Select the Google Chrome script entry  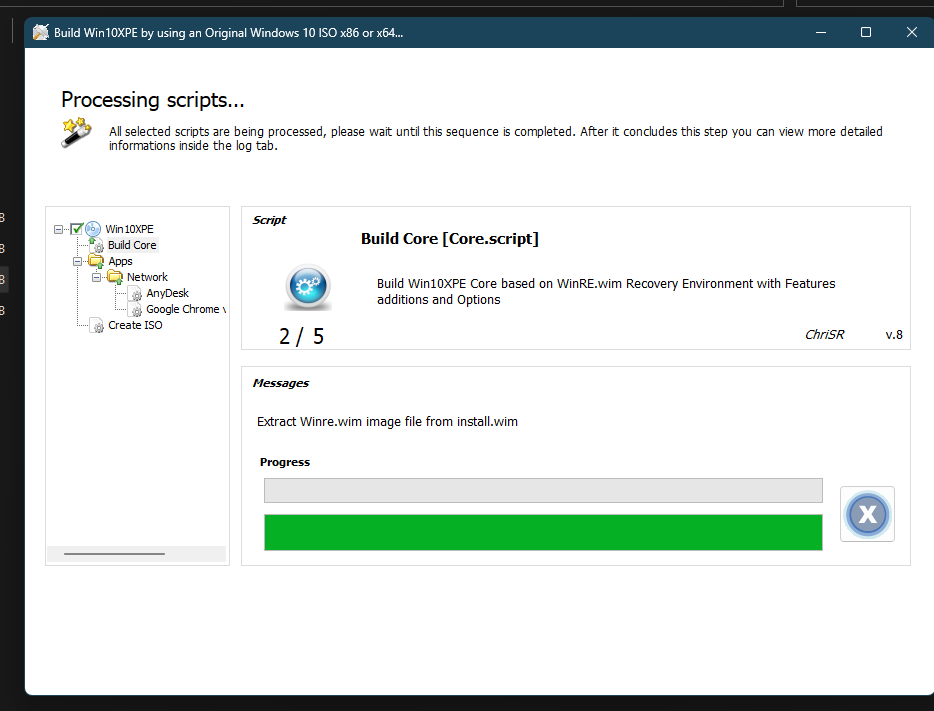pos(186,309)
